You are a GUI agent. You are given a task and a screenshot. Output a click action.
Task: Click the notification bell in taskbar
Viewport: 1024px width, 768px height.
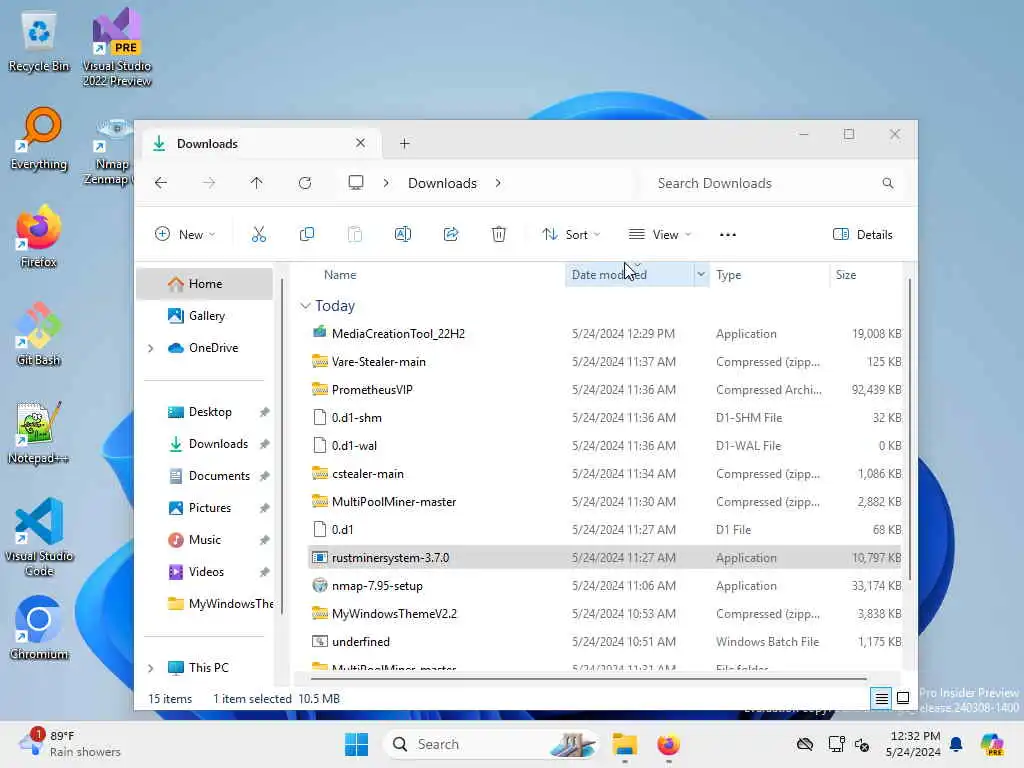pos(956,744)
